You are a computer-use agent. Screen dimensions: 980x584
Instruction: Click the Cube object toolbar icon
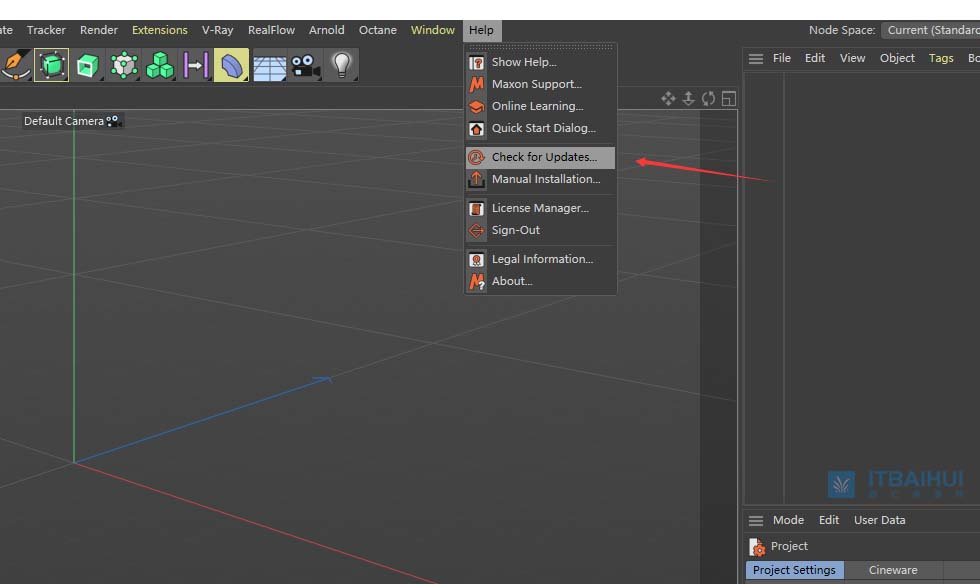point(51,65)
